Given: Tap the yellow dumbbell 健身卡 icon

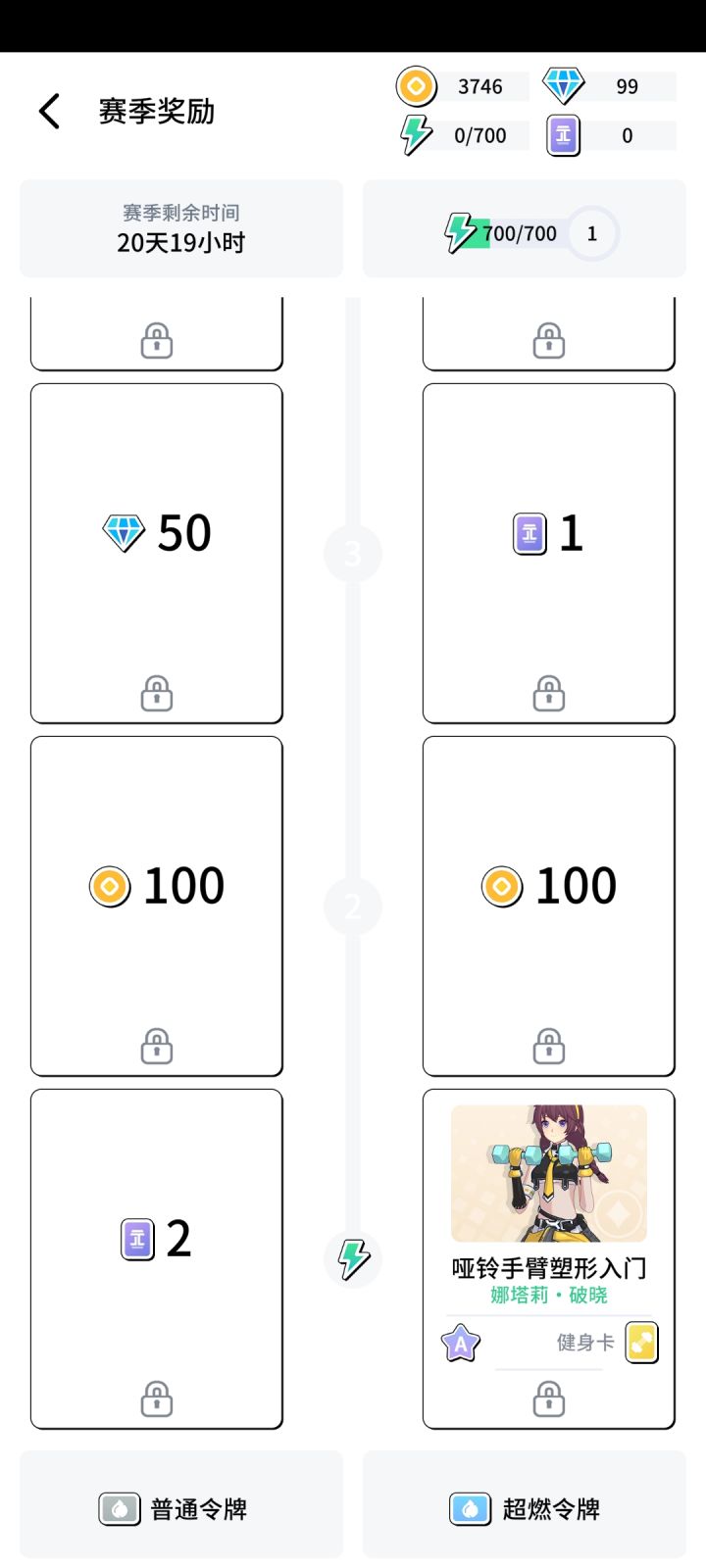Looking at the screenshot, I should (x=641, y=1343).
